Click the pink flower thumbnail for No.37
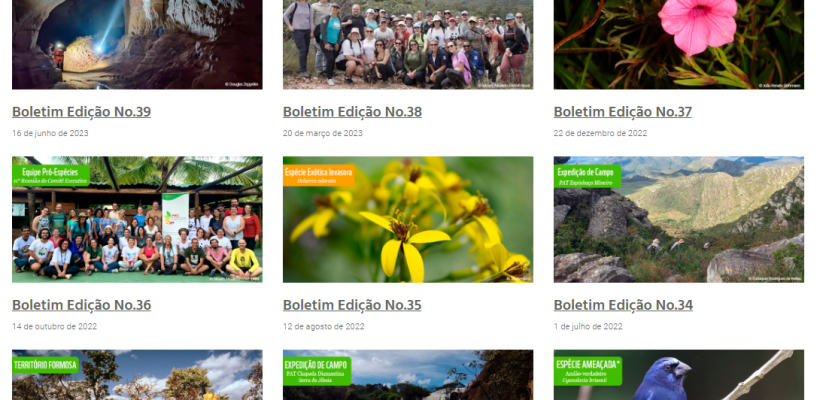 [679, 44]
